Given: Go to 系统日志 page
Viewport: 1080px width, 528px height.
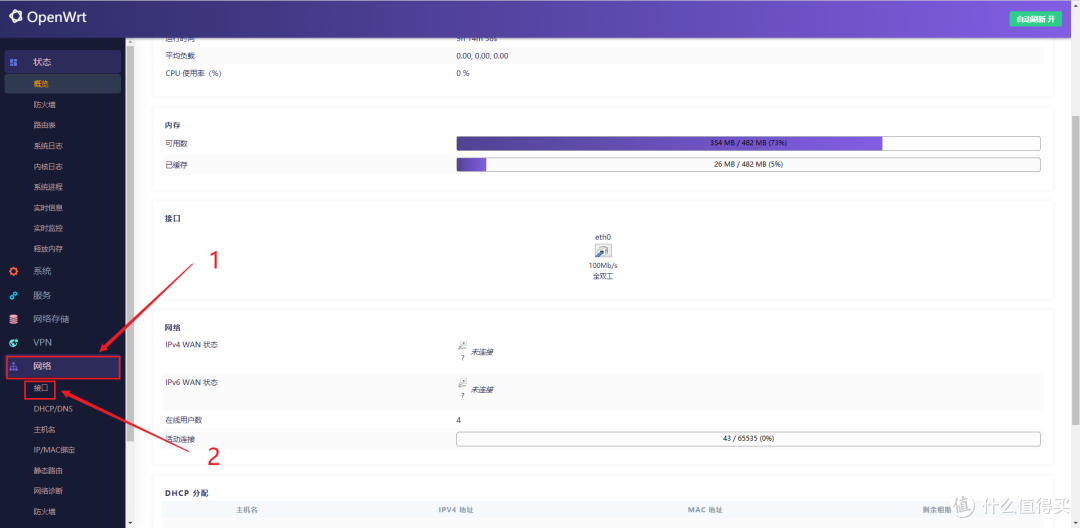Looking at the screenshot, I should click(x=48, y=146).
